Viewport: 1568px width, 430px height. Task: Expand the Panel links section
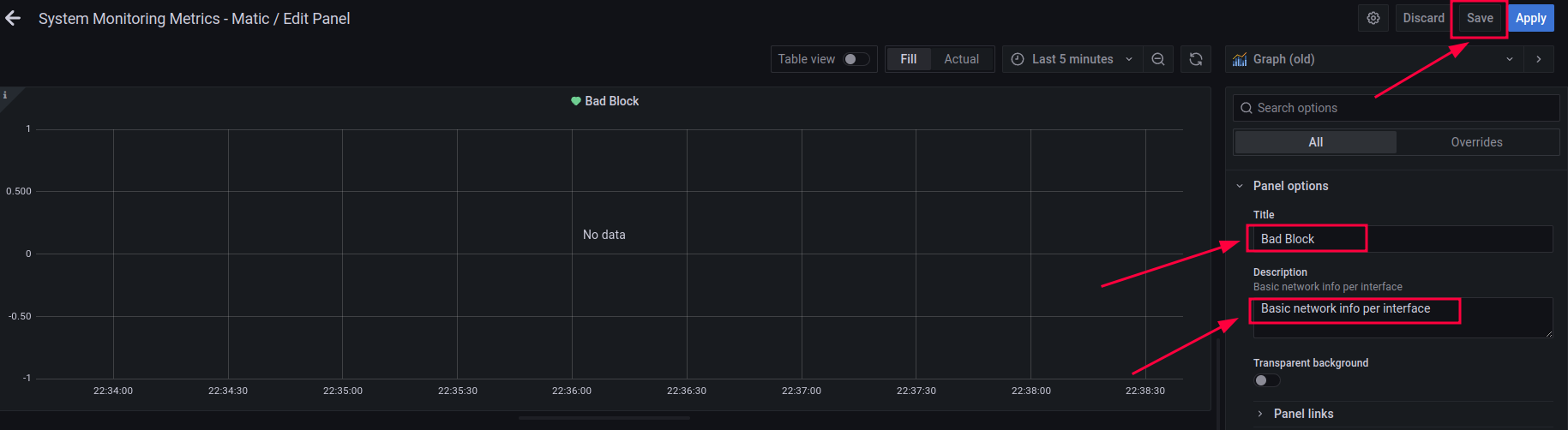1303,414
